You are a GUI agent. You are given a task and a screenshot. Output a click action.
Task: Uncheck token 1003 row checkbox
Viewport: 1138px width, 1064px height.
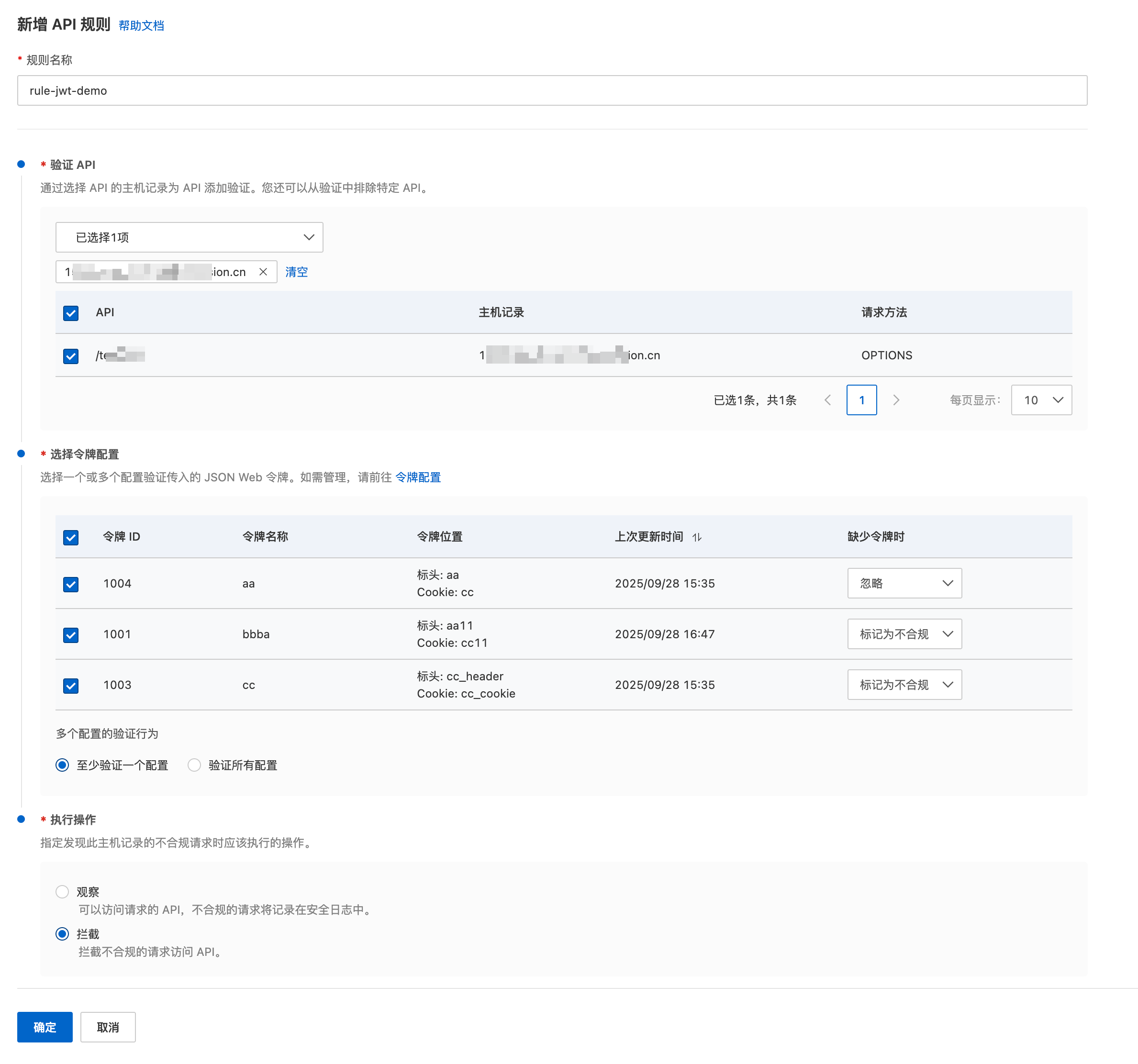pyautogui.click(x=71, y=685)
